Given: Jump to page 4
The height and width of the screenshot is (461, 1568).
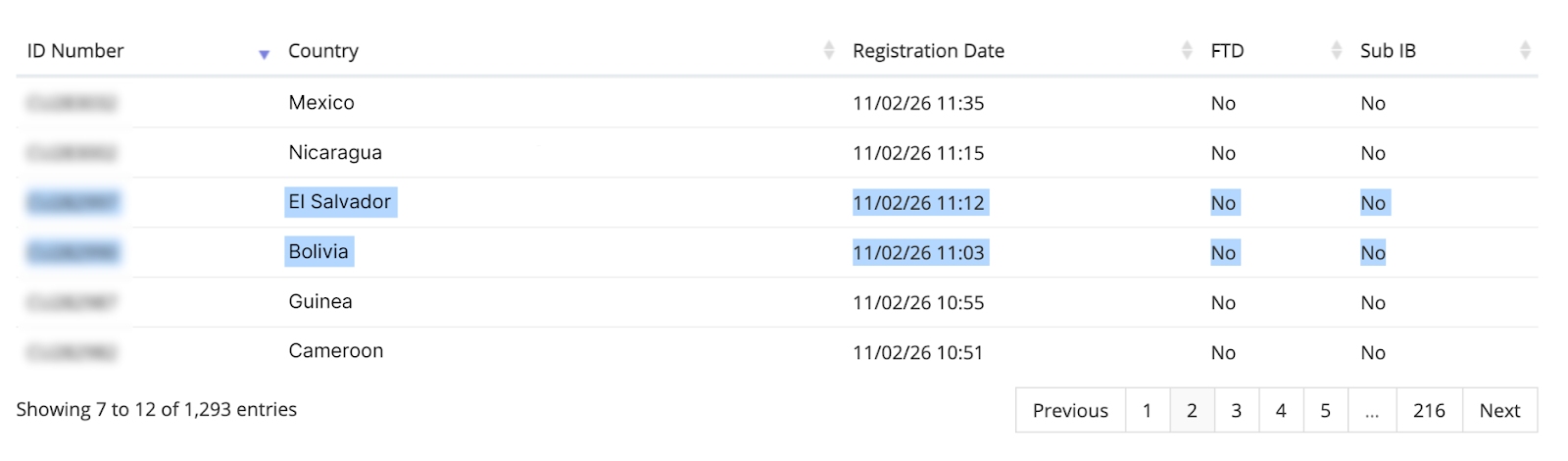Looking at the screenshot, I should pyautogui.click(x=1281, y=410).
